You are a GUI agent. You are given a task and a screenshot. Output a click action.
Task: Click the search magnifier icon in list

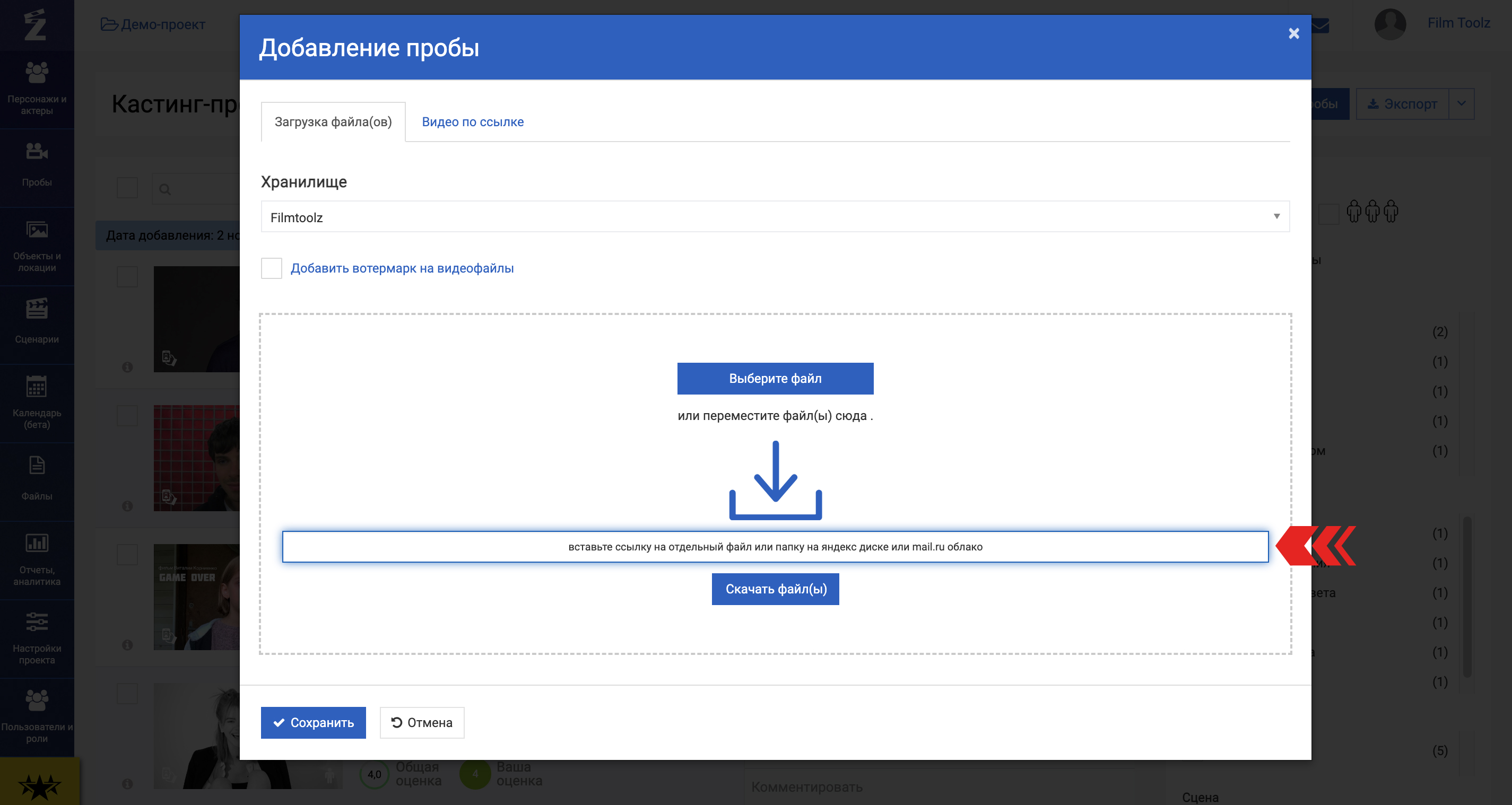point(165,189)
